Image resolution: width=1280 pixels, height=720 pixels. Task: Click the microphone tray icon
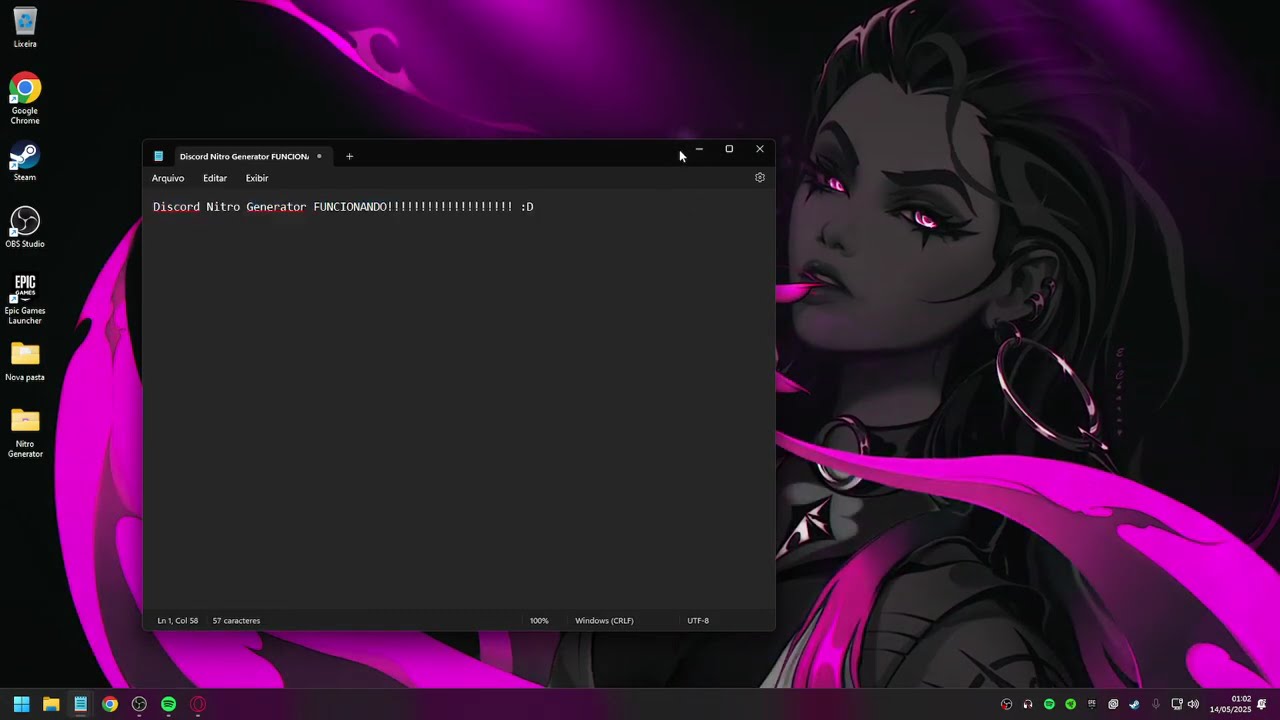[1156, 704]
